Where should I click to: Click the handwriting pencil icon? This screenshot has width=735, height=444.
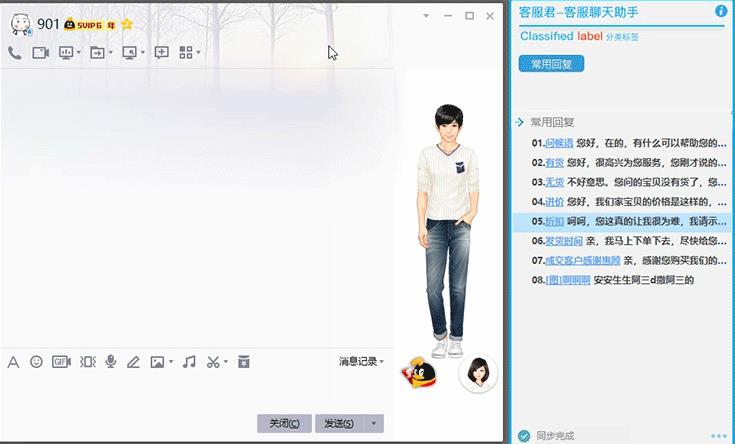point(134,361)
